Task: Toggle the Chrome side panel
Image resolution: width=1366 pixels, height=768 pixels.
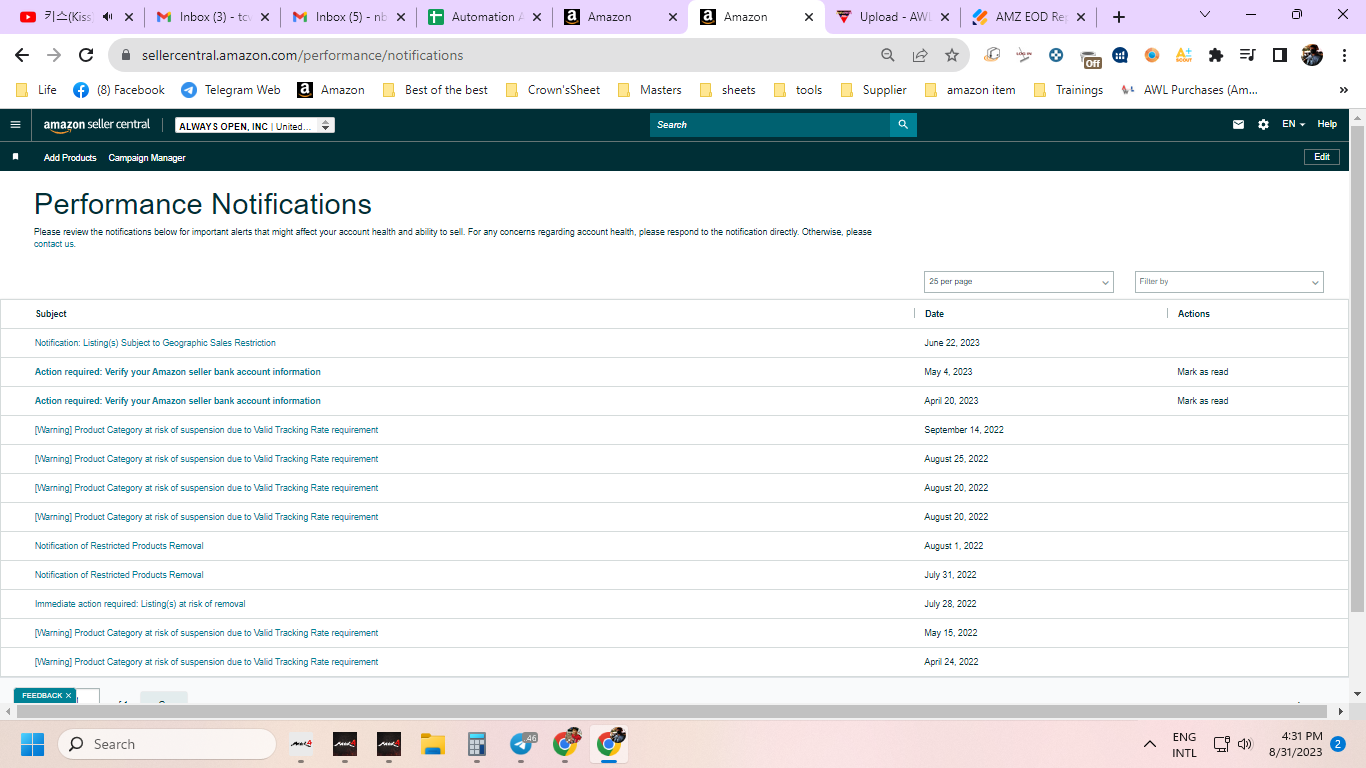Action: point(1279,55)
